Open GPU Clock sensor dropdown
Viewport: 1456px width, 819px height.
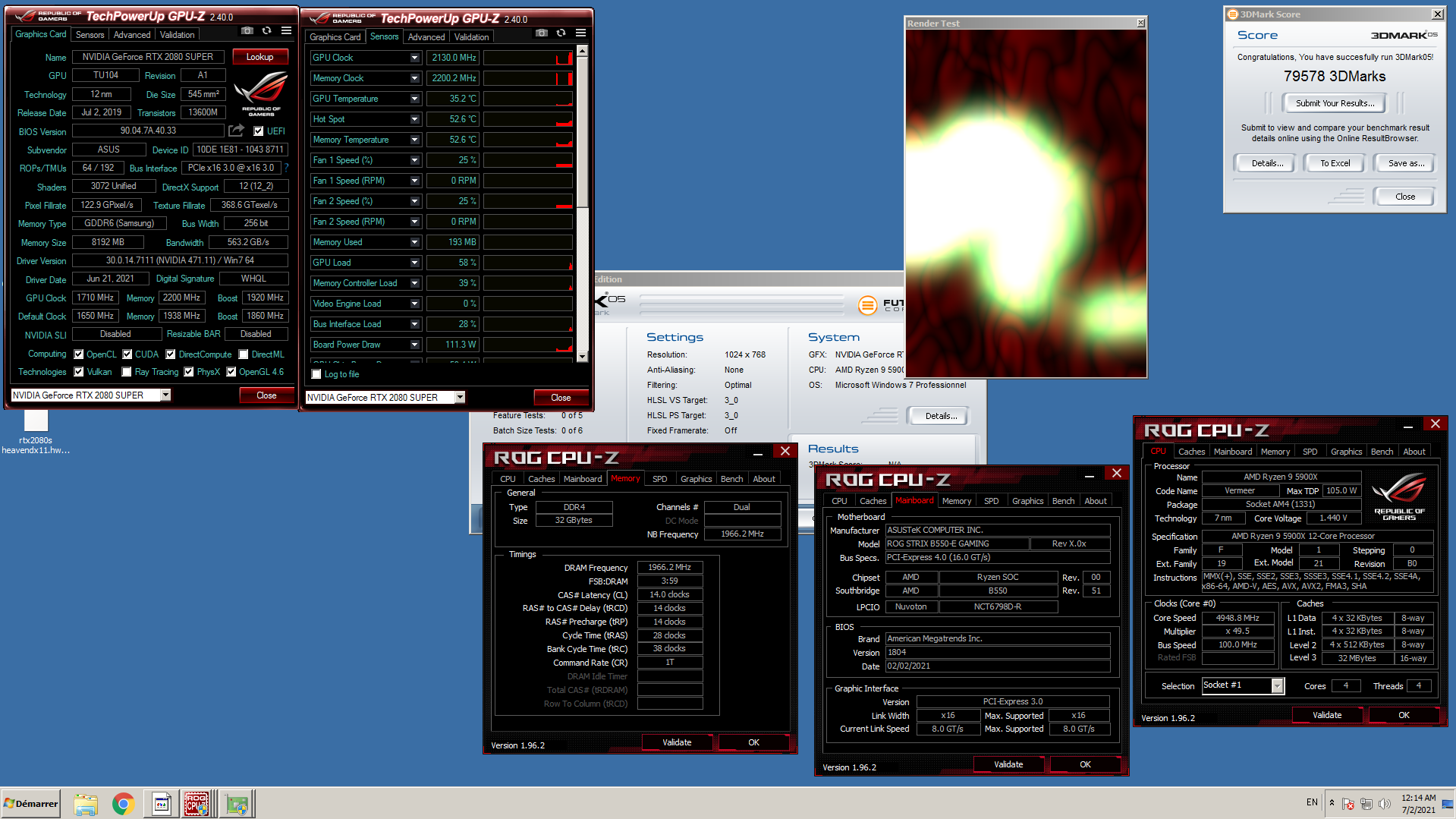point(415,58)
